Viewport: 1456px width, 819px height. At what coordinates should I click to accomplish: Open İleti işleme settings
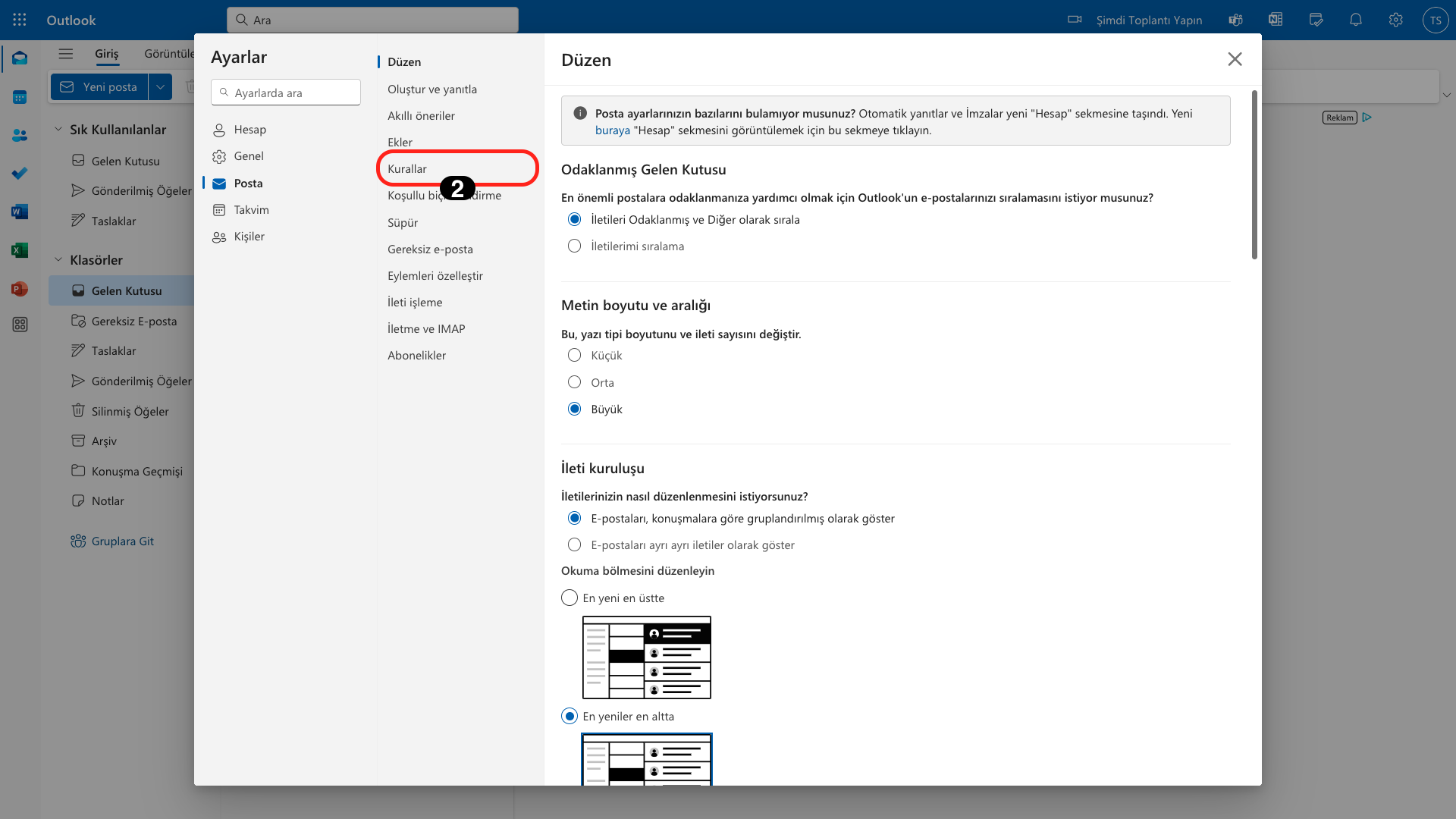(415, 302)
